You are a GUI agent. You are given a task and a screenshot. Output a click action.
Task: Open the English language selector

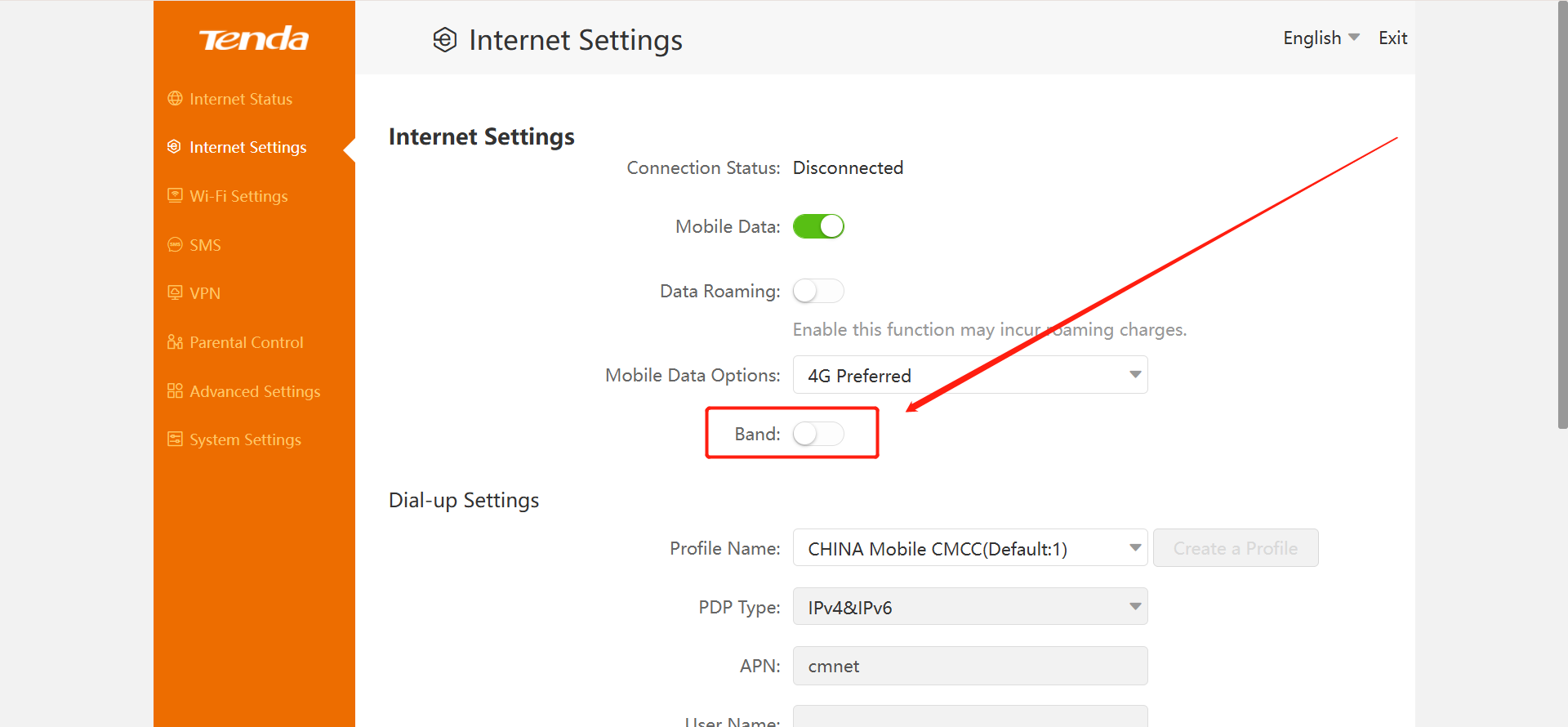click(1311, 38)
